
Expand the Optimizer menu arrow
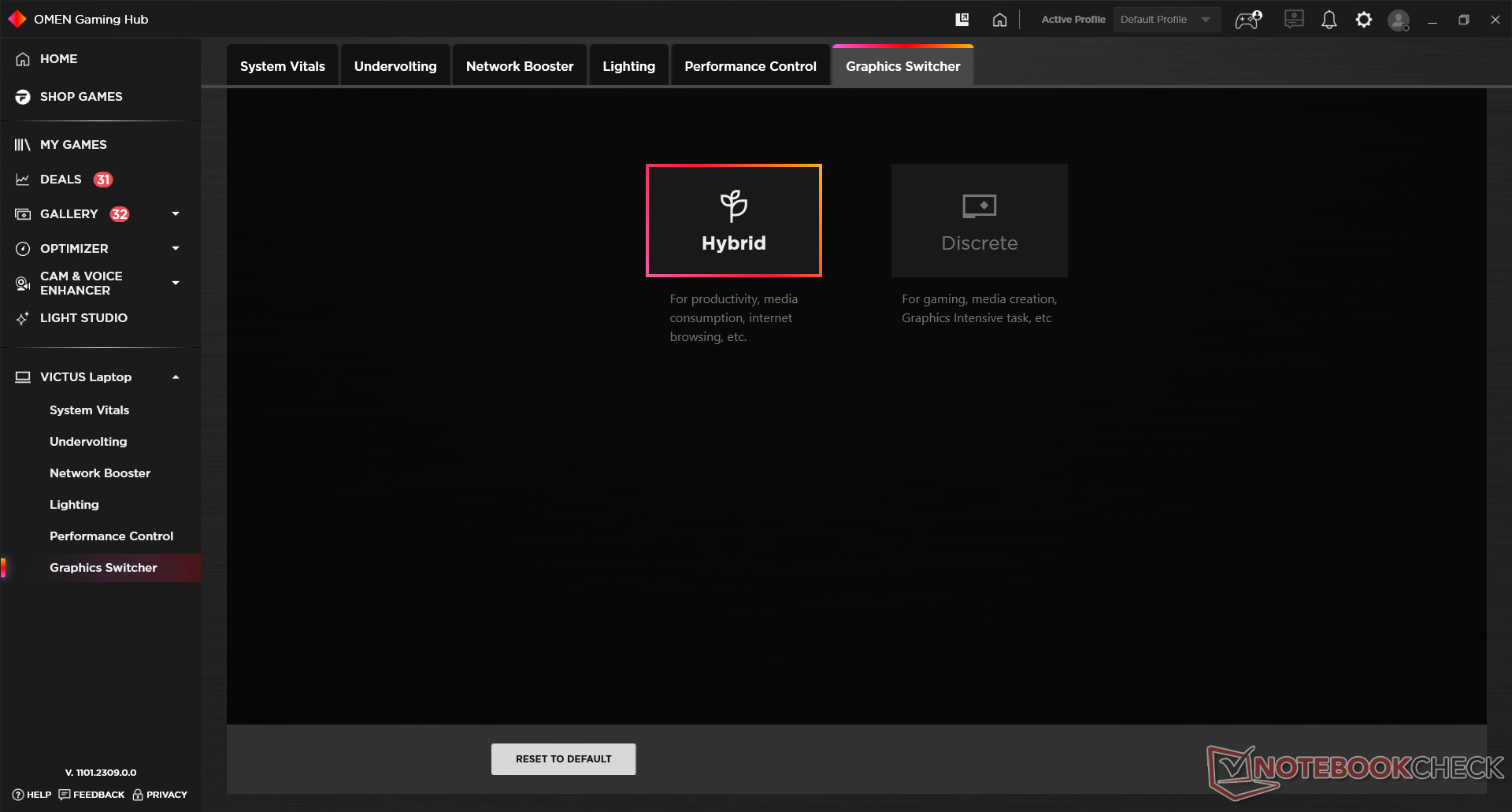click(176, 248)
